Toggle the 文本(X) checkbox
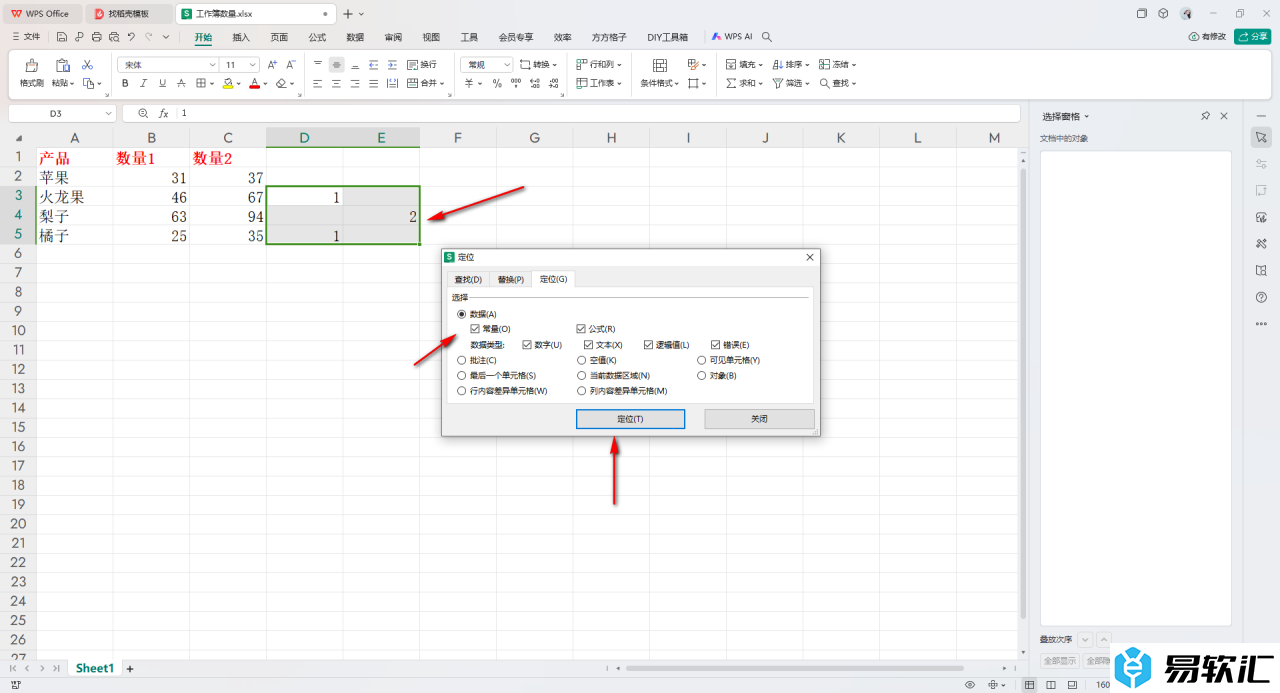This screenshot has height=693, width=1280. click(589, 345)
